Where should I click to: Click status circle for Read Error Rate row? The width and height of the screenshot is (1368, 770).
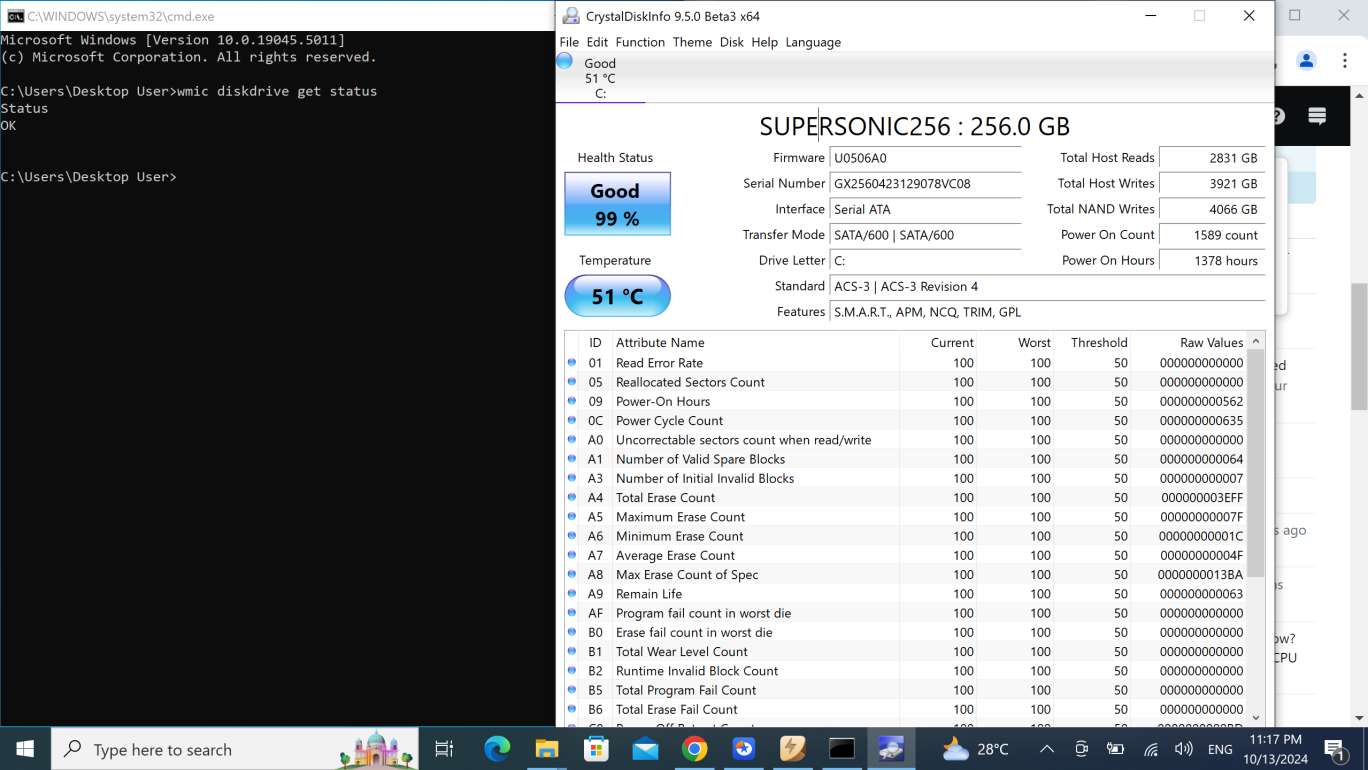click(x=572, y=363)
